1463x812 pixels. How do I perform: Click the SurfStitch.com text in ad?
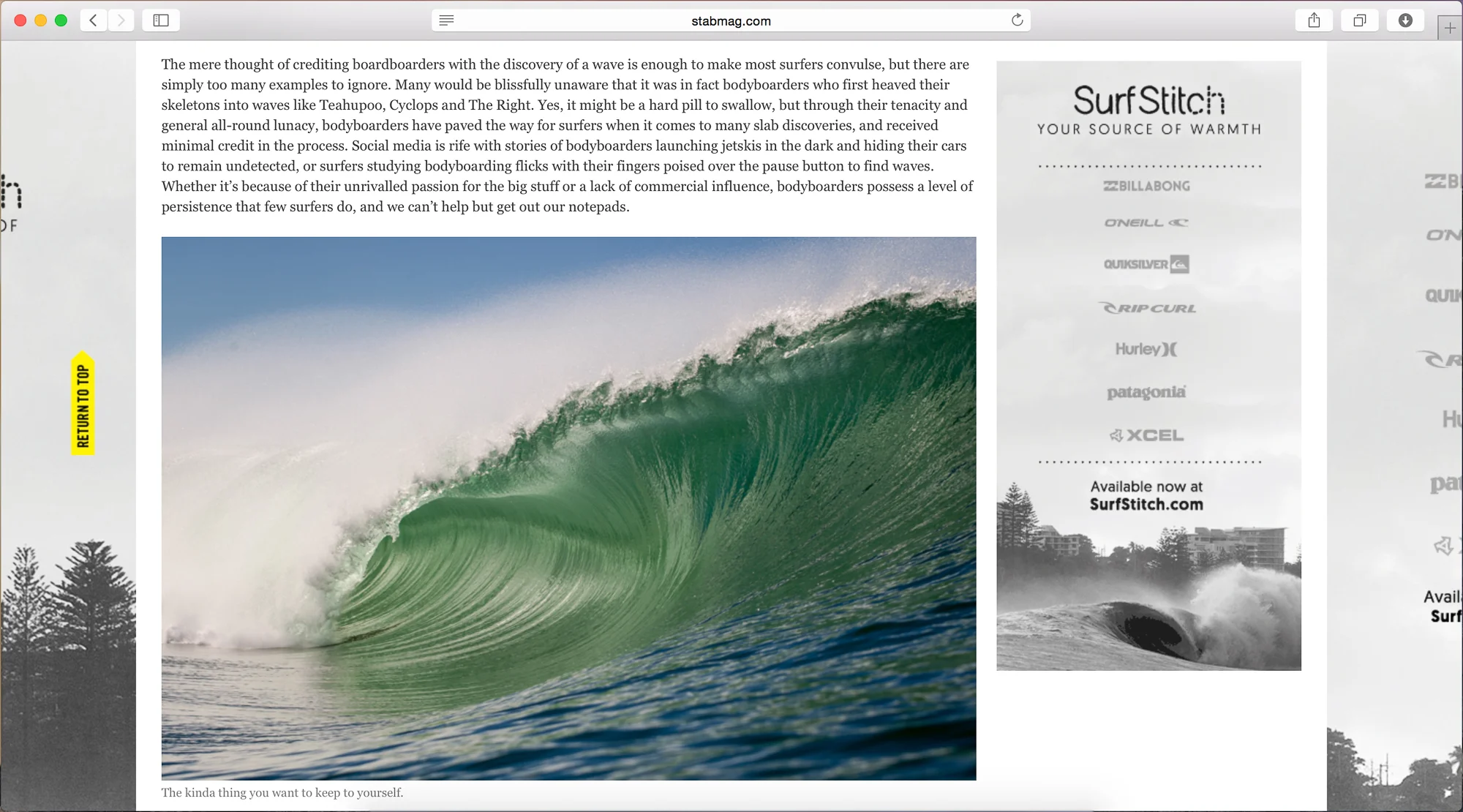coord(1146,504)
